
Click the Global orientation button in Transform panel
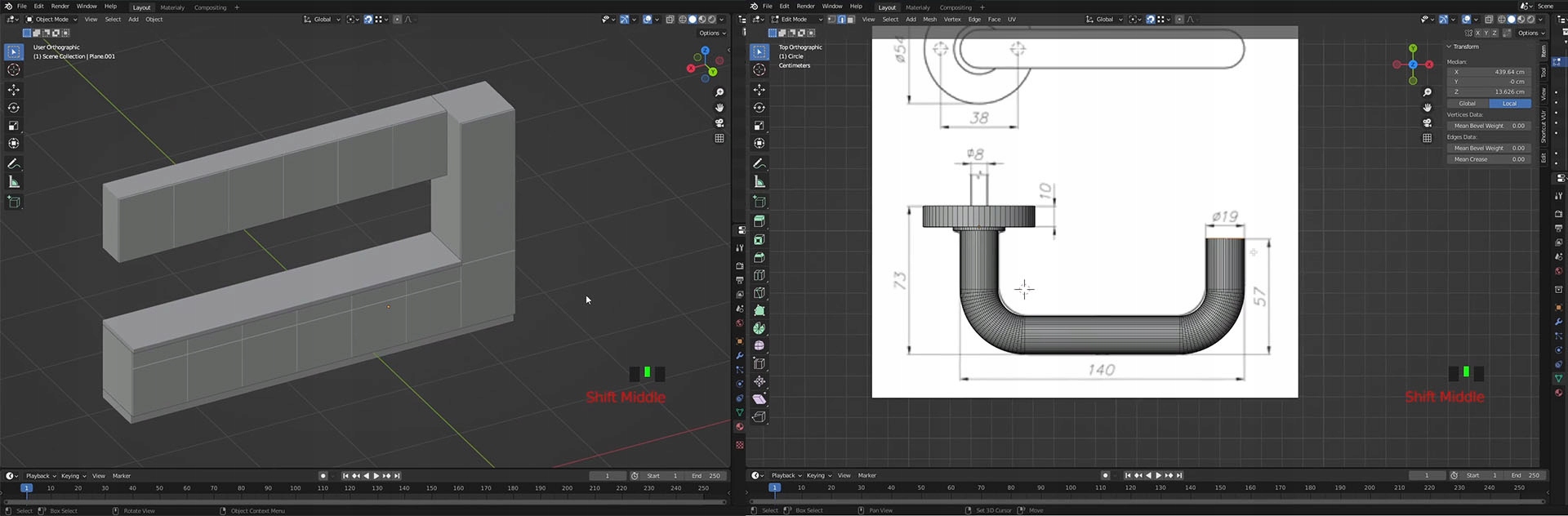click(1468, 104)
